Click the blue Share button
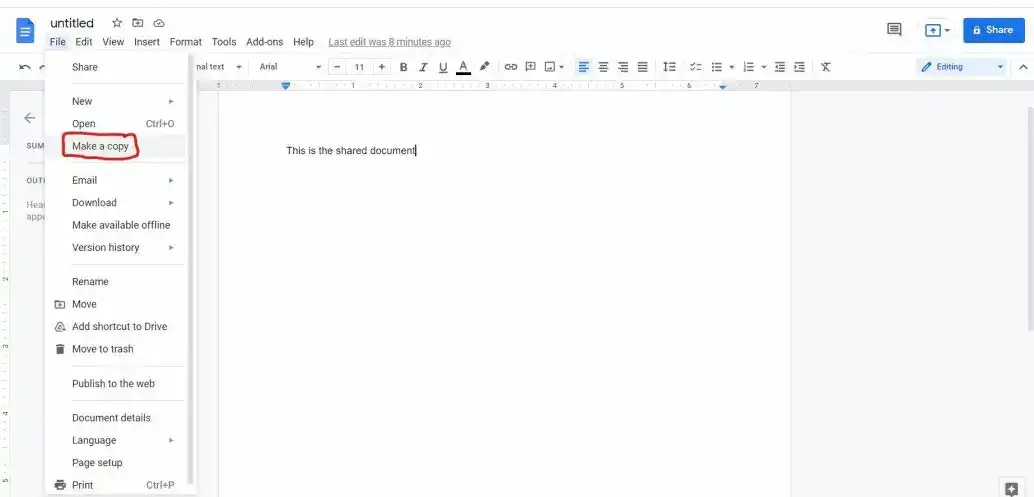The image size is (1034, 497). [x=994, y=30]
